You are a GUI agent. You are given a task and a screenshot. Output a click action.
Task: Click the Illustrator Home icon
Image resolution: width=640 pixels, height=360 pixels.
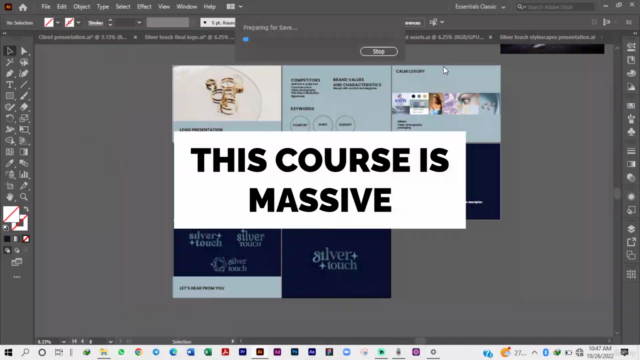tap(23, 7)
